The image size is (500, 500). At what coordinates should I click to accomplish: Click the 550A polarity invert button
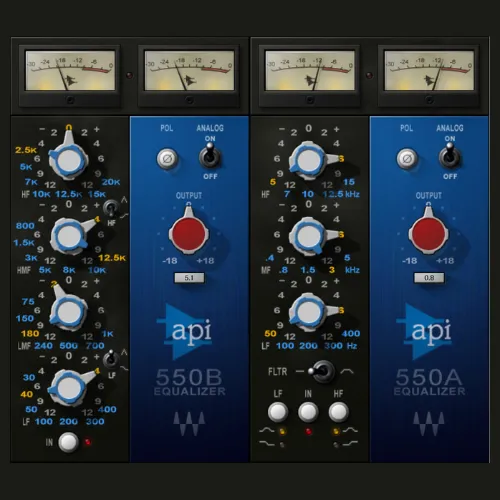(x=406, y=159)
